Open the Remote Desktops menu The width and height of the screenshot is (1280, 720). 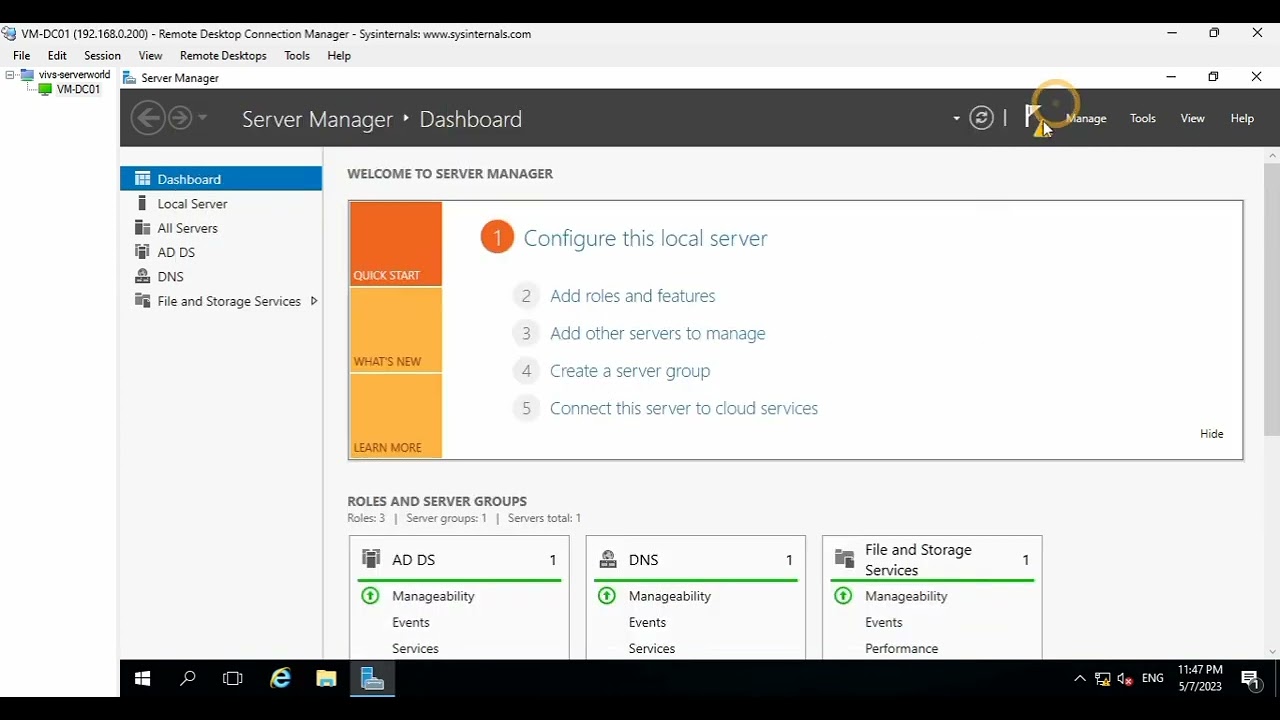pyautogui.click(x=223, y=56)
